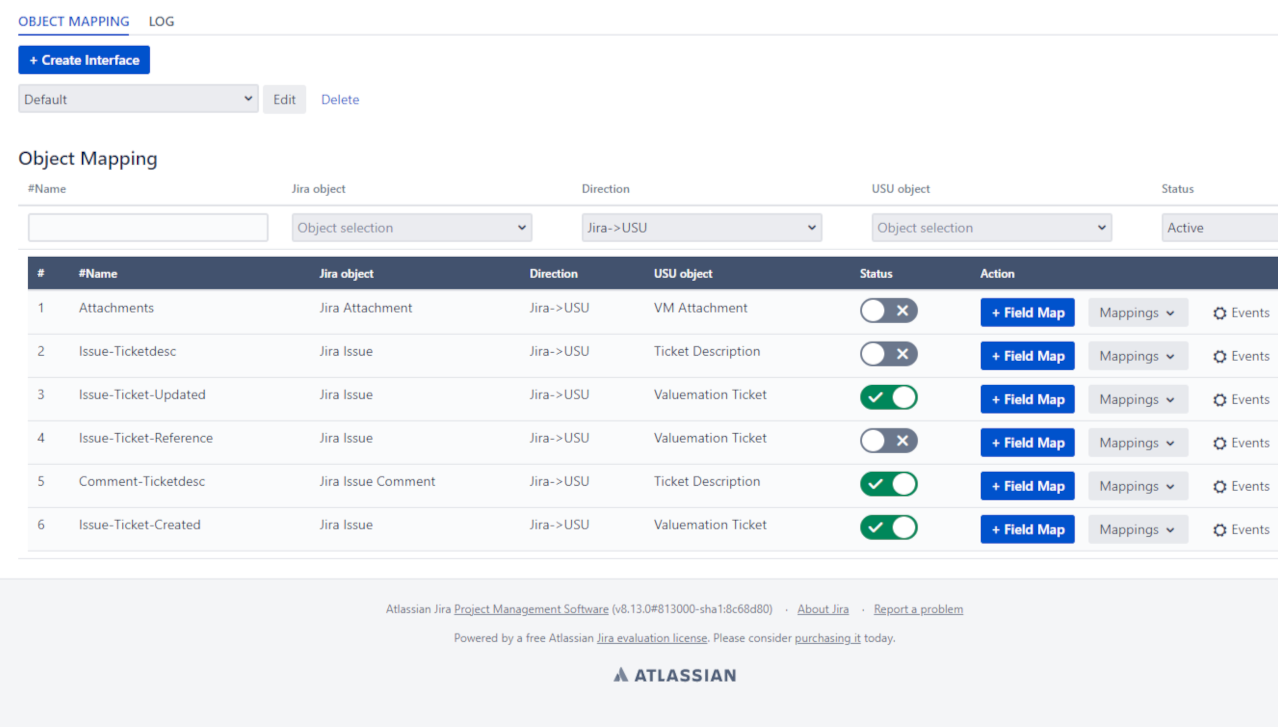Add Field Map for Issue-Ticket-Updated row
The width and height of the screenshot is (1278, 727).
pyautogui.click(x=1028, y=399)
